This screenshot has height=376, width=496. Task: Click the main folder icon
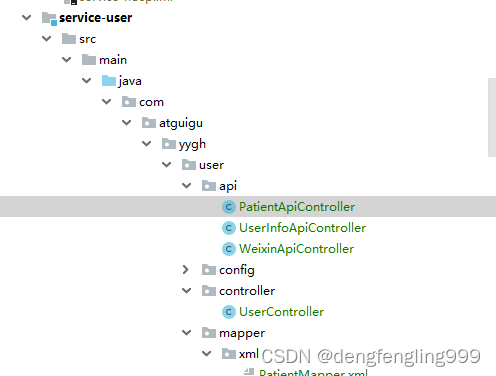pyautogui.click(x=89, y=60)
